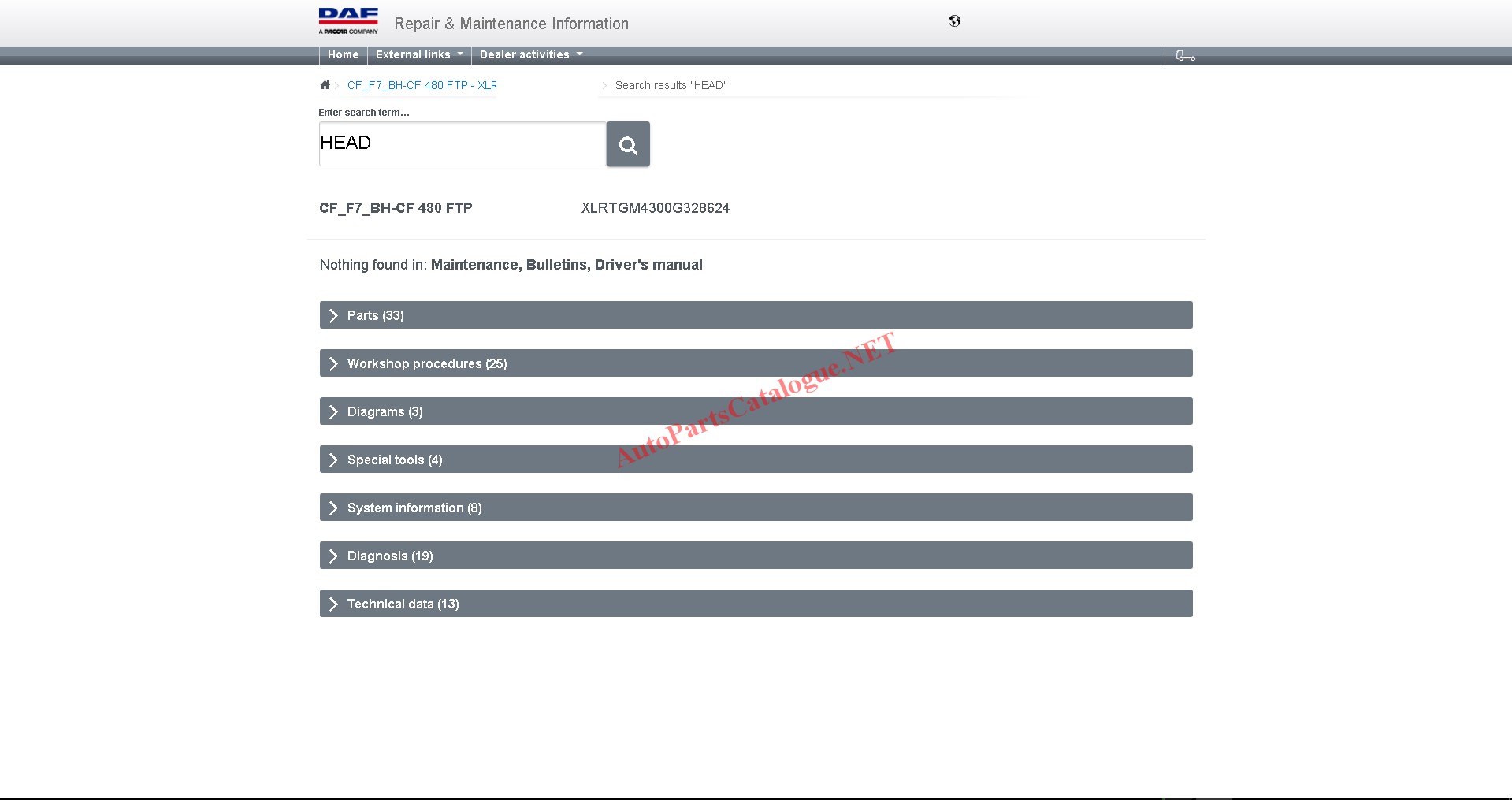Show Diagnosis (19) results
Image resolution: width=1512 pixels, height=800 pixels.
tap(390, 556)
